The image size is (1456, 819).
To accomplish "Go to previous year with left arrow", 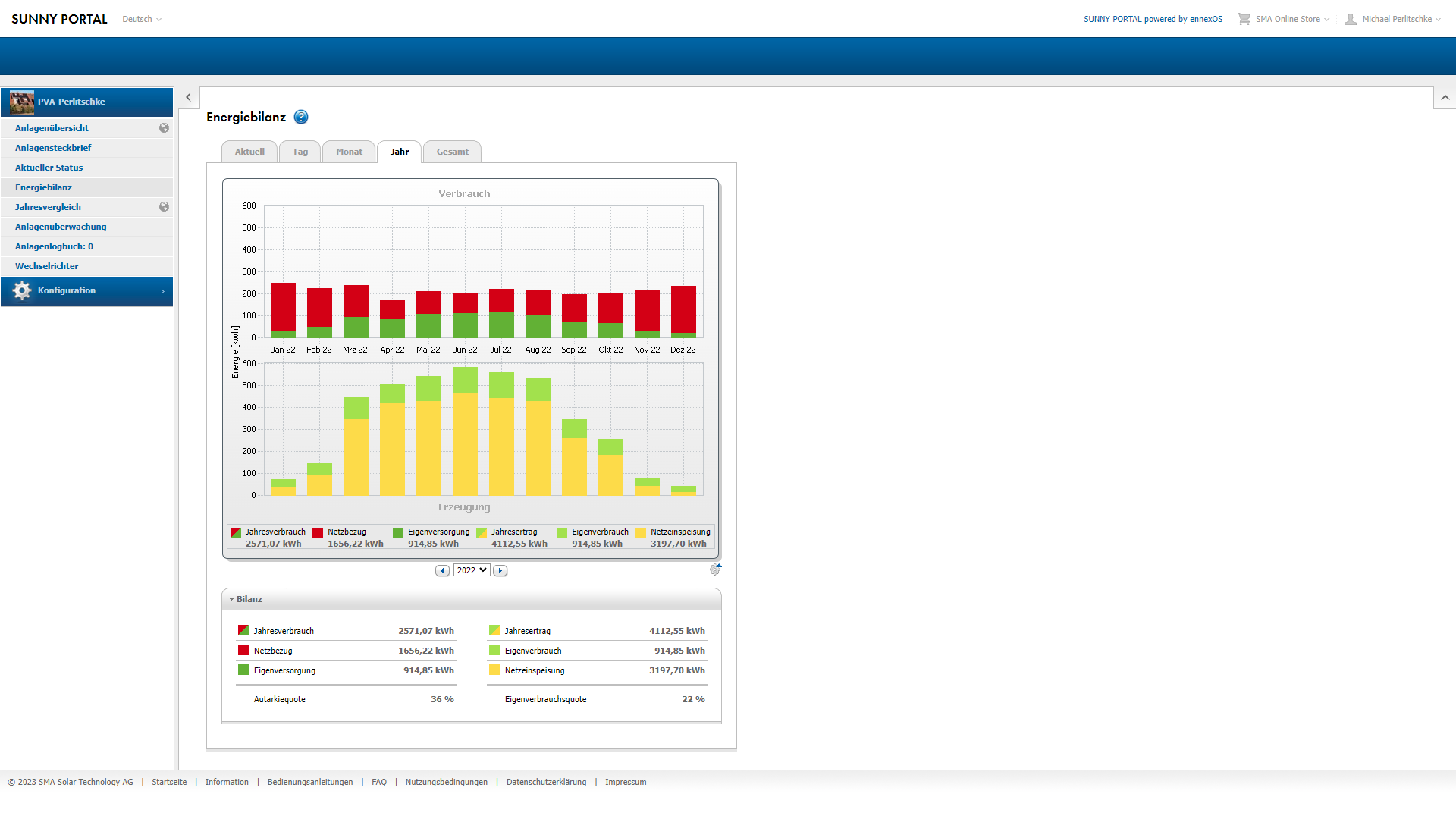I will coord(443,571).
